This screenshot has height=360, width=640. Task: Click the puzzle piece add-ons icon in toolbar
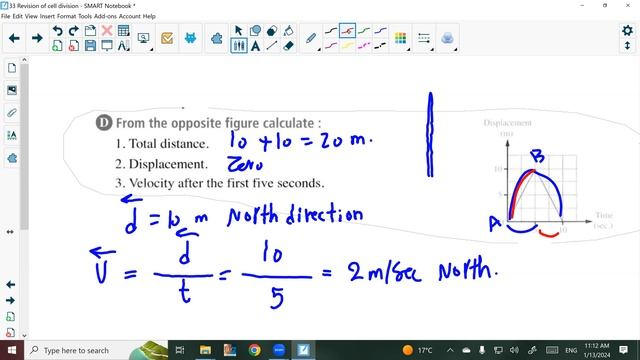217,38
